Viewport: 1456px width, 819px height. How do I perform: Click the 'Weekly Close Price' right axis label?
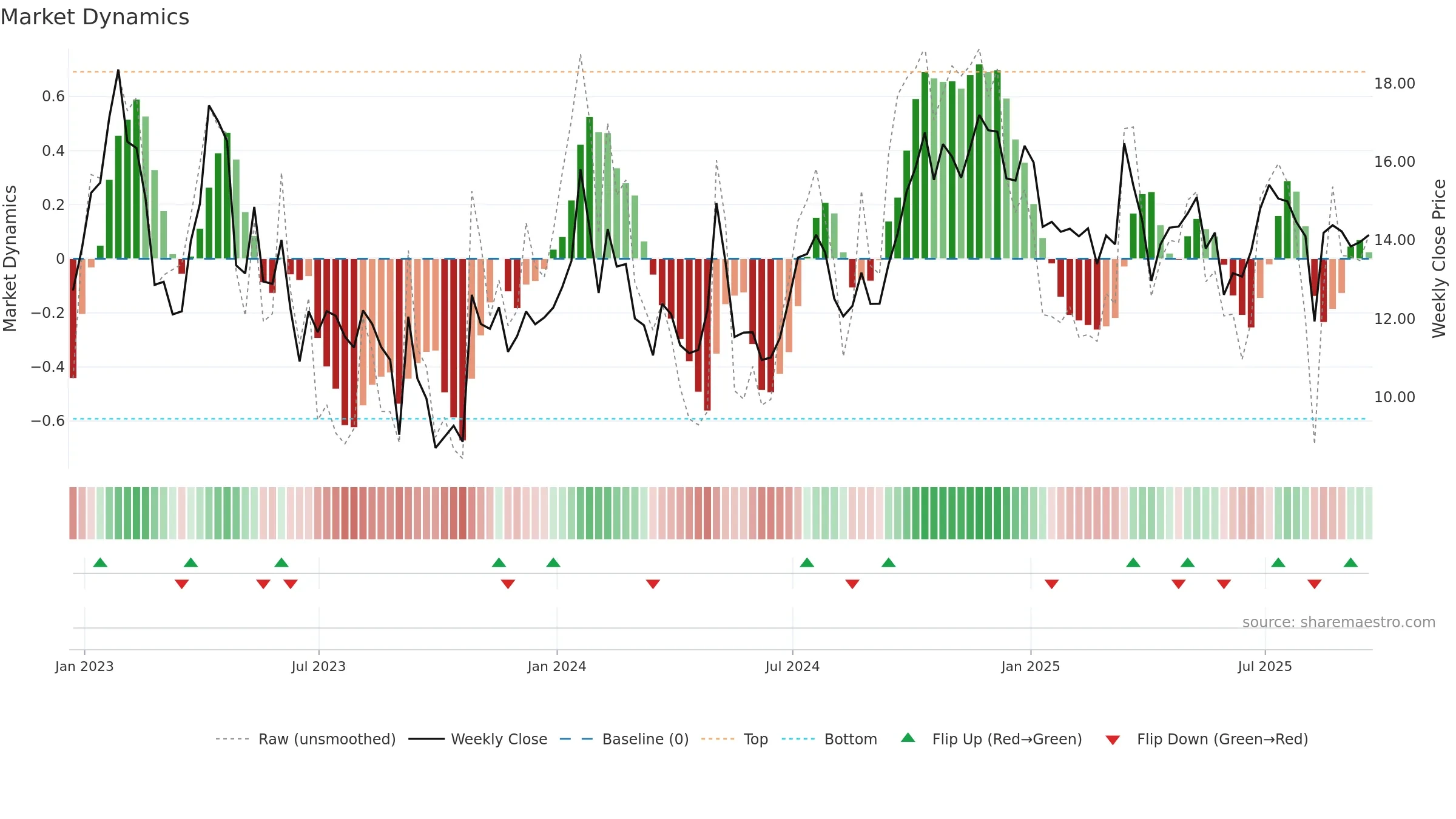pos(1439,258)
